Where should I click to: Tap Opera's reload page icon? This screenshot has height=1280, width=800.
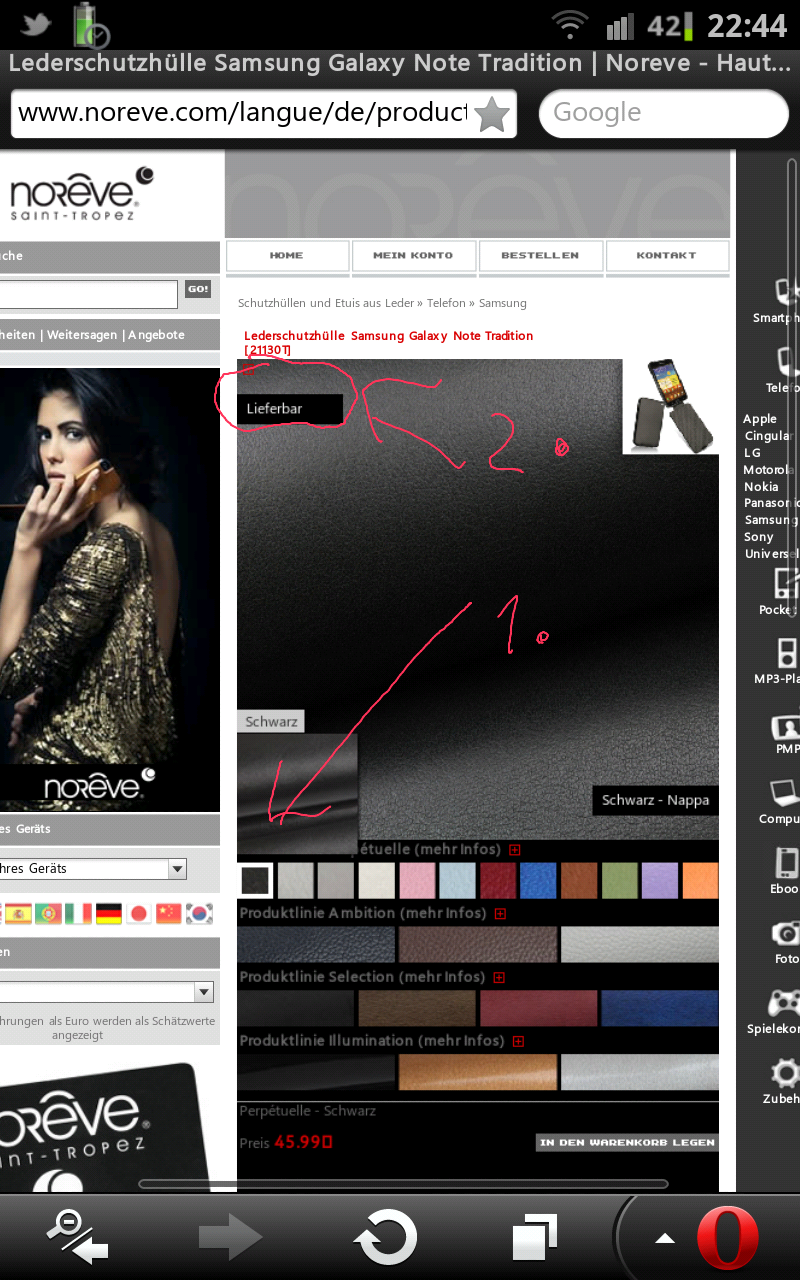tap(385, 1238)
